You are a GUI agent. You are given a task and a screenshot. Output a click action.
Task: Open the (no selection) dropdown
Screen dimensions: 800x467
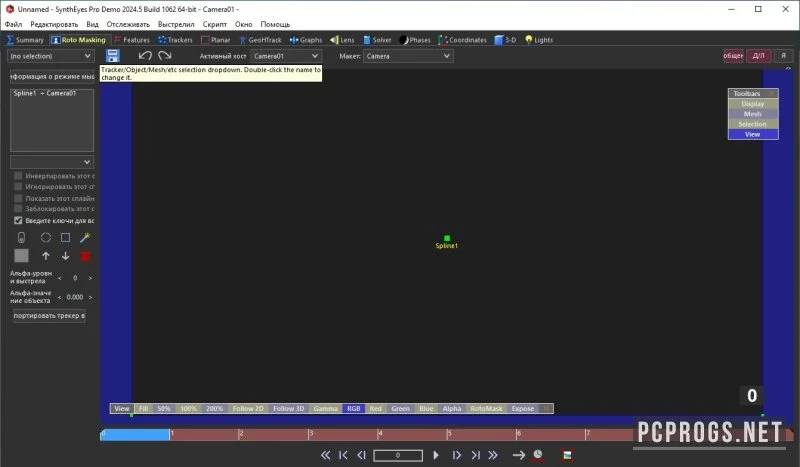pos(51,56)
